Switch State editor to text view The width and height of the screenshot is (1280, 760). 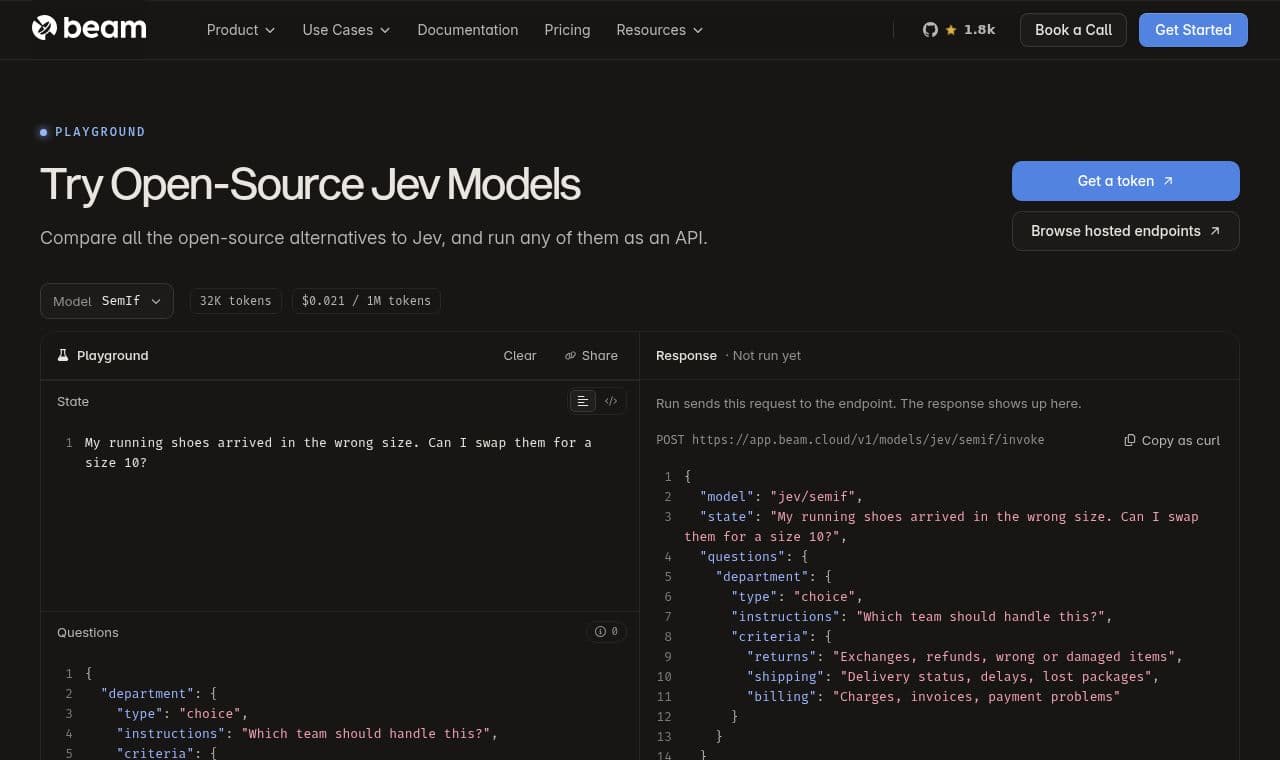582,401
